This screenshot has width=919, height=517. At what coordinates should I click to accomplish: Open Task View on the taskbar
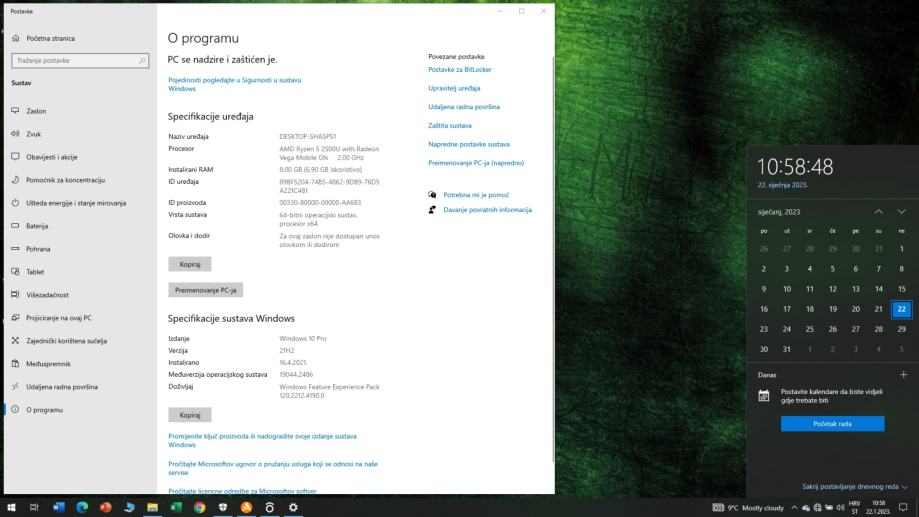point(34,507)
